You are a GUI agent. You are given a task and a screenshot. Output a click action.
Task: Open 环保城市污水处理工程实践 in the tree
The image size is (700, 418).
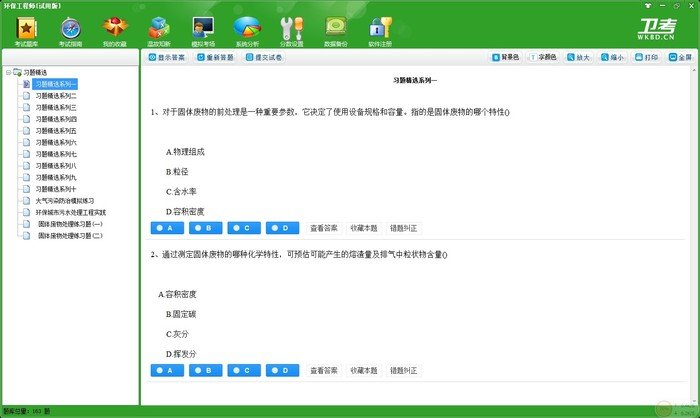pyautogui.click(x=71, y=212)
